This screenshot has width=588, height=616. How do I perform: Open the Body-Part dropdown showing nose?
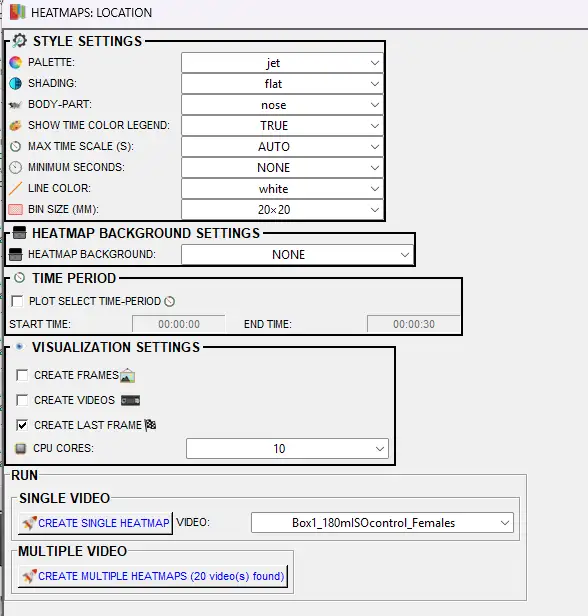point(282,105)
